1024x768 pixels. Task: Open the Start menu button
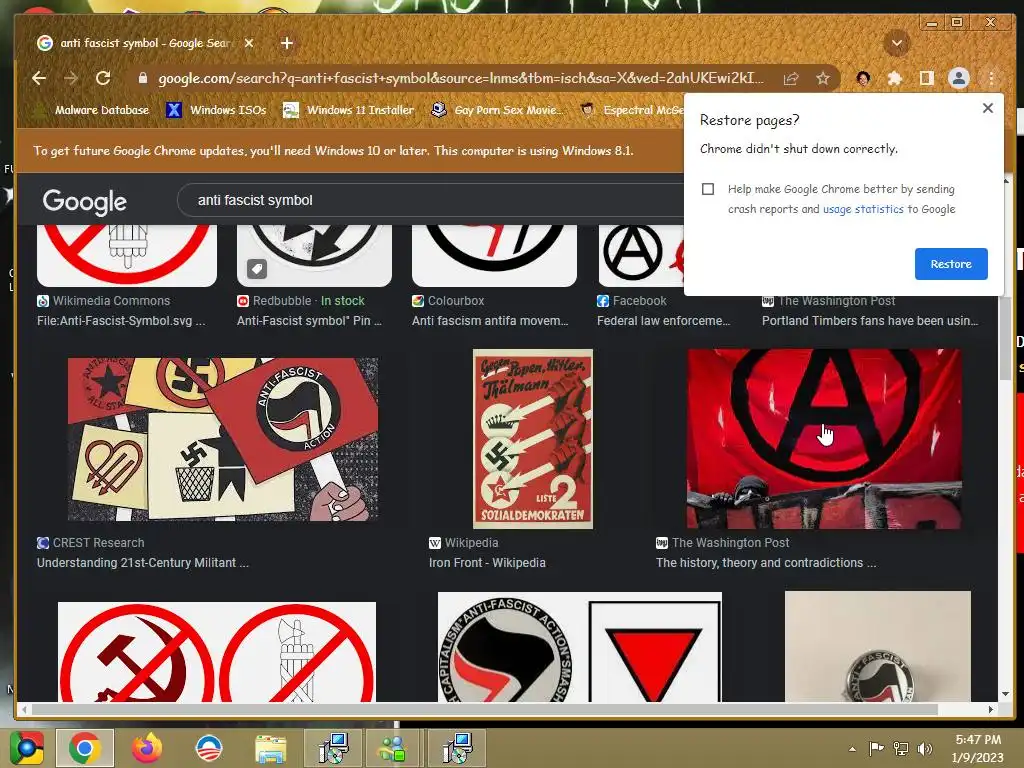(x=27, y=748)
